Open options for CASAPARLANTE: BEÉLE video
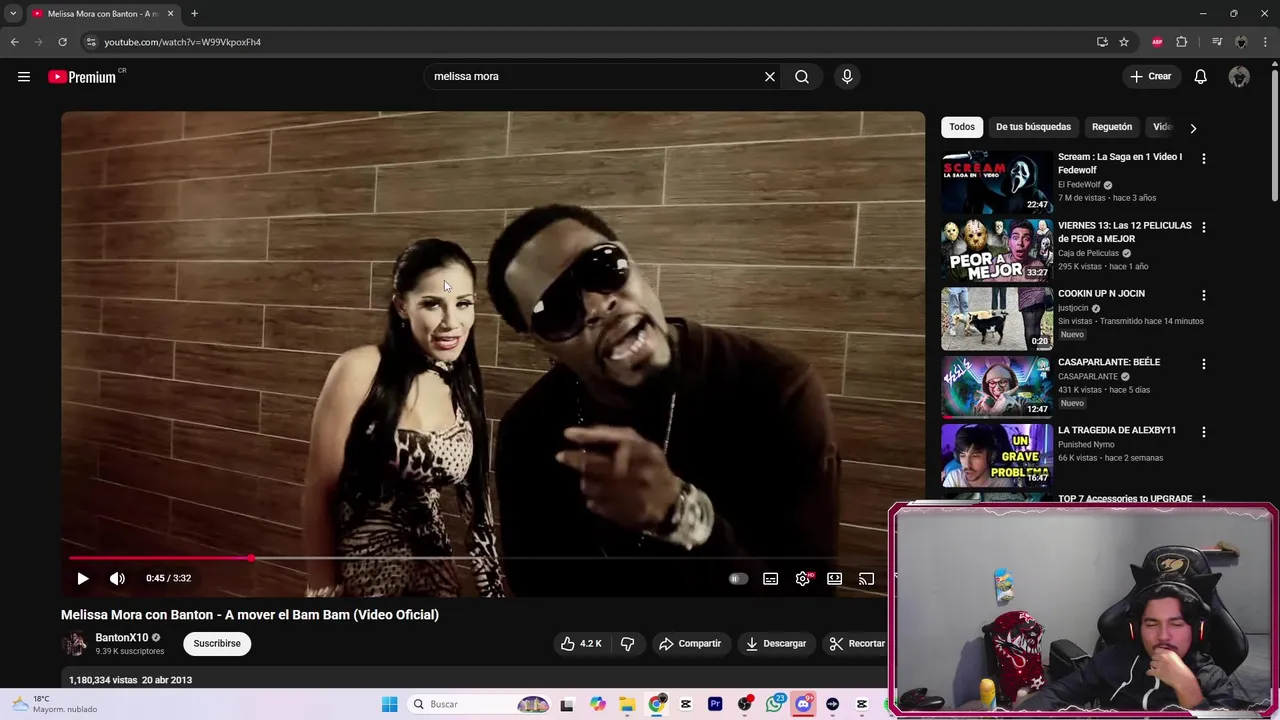Screen dimensions: 1280x720 [1204, 364]
